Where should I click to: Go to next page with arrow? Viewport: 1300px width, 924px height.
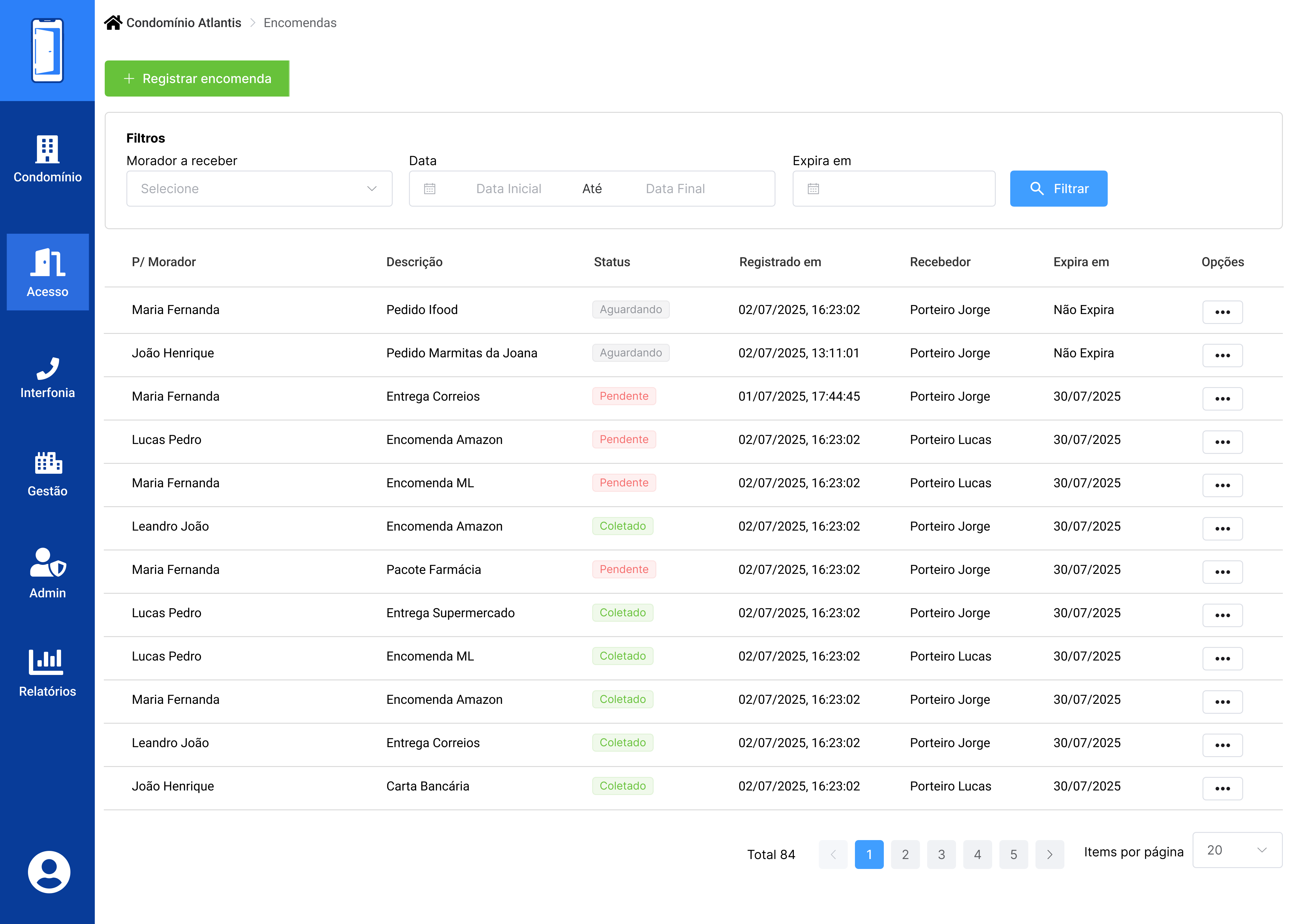pyautogui.click(x=1049, y=854)
